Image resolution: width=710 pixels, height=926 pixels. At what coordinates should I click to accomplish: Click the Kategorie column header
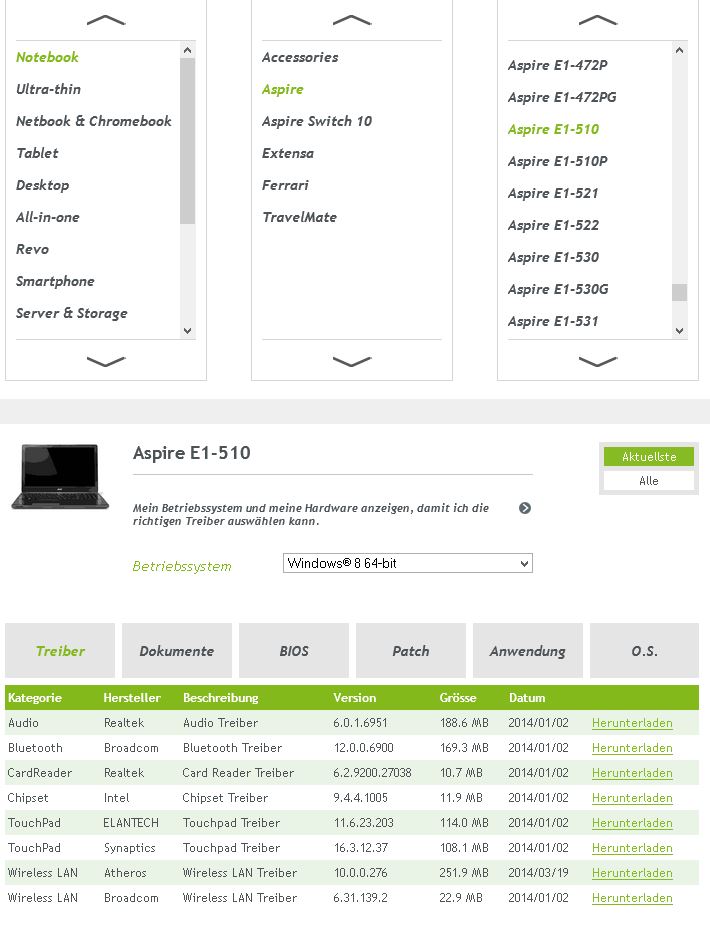[35, 697]
